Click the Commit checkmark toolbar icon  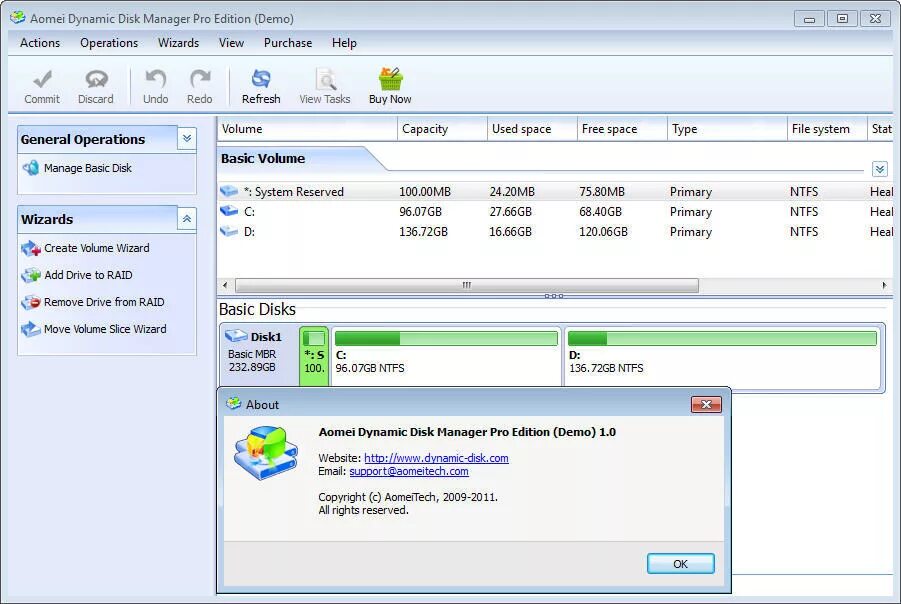pyautogui.click(x=43, y=79)
